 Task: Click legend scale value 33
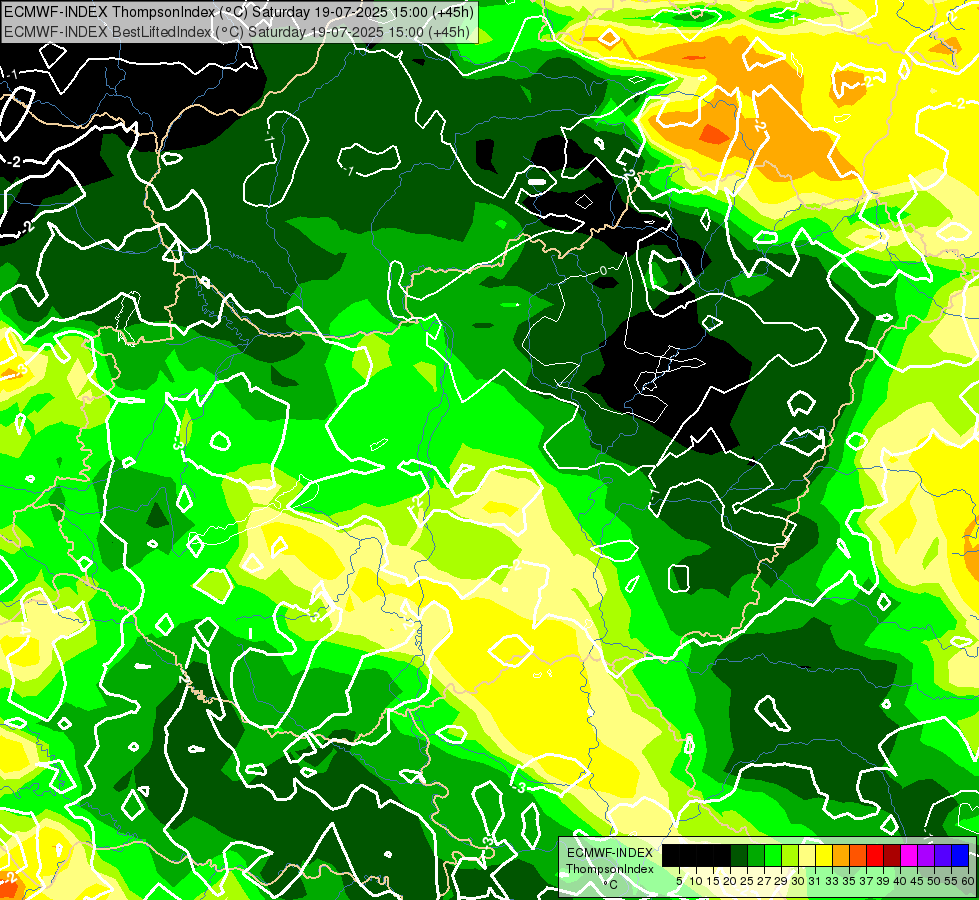[832, 881]
